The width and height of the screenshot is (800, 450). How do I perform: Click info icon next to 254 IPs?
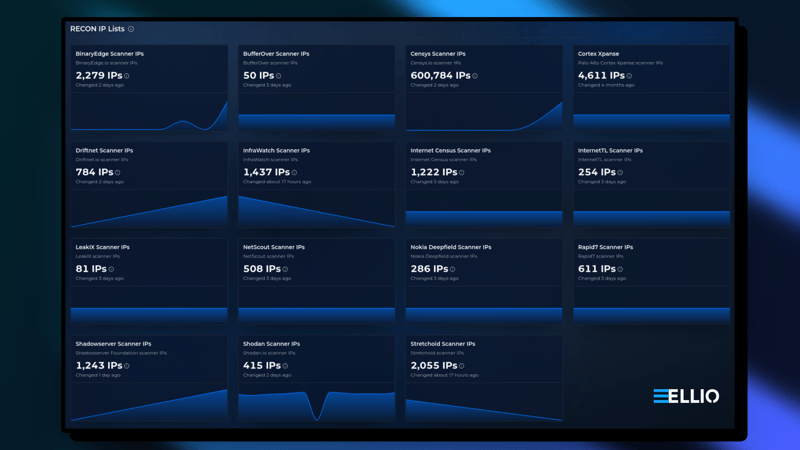point(620,173)
